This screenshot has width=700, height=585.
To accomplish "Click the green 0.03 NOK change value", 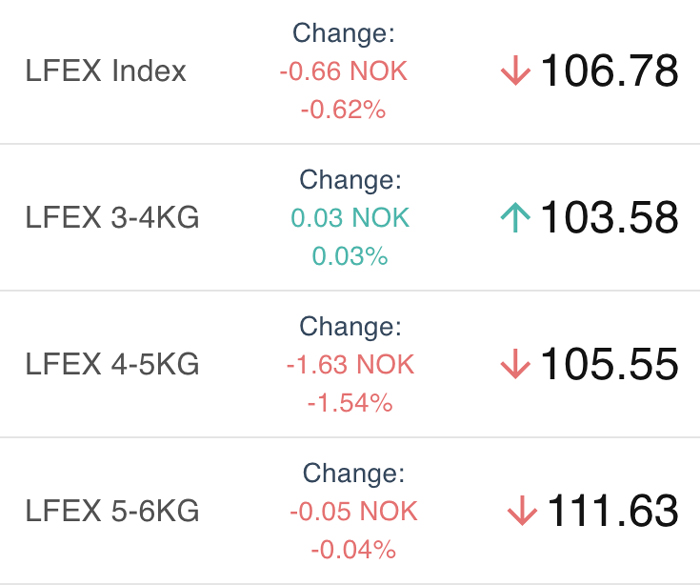I will (350, 217).
